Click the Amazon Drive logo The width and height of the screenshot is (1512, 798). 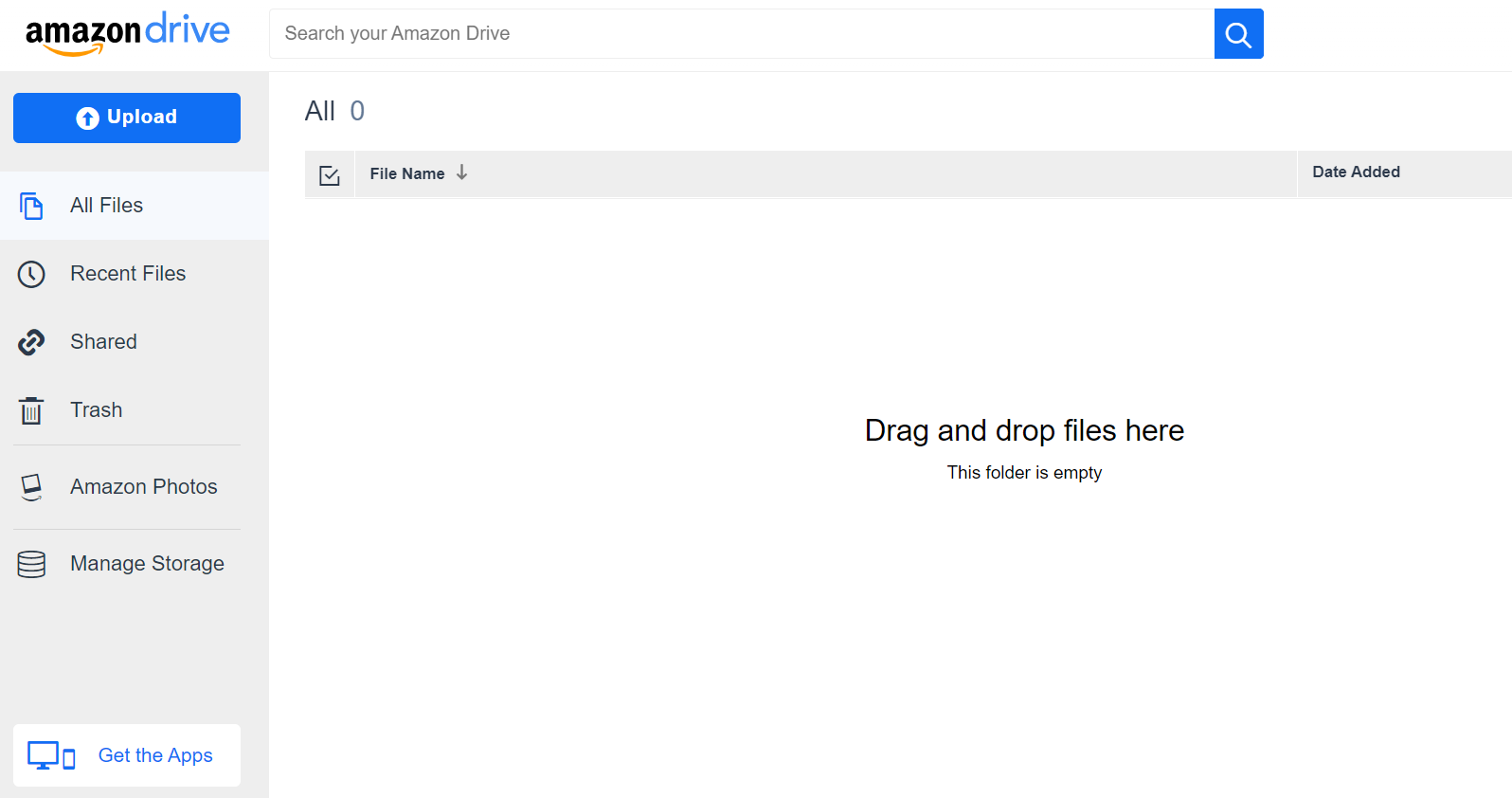(128, 34)
